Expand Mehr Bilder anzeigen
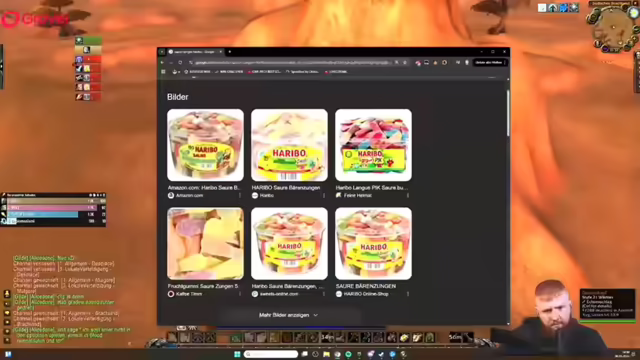640x360 pixels. [x=288, y=315]
